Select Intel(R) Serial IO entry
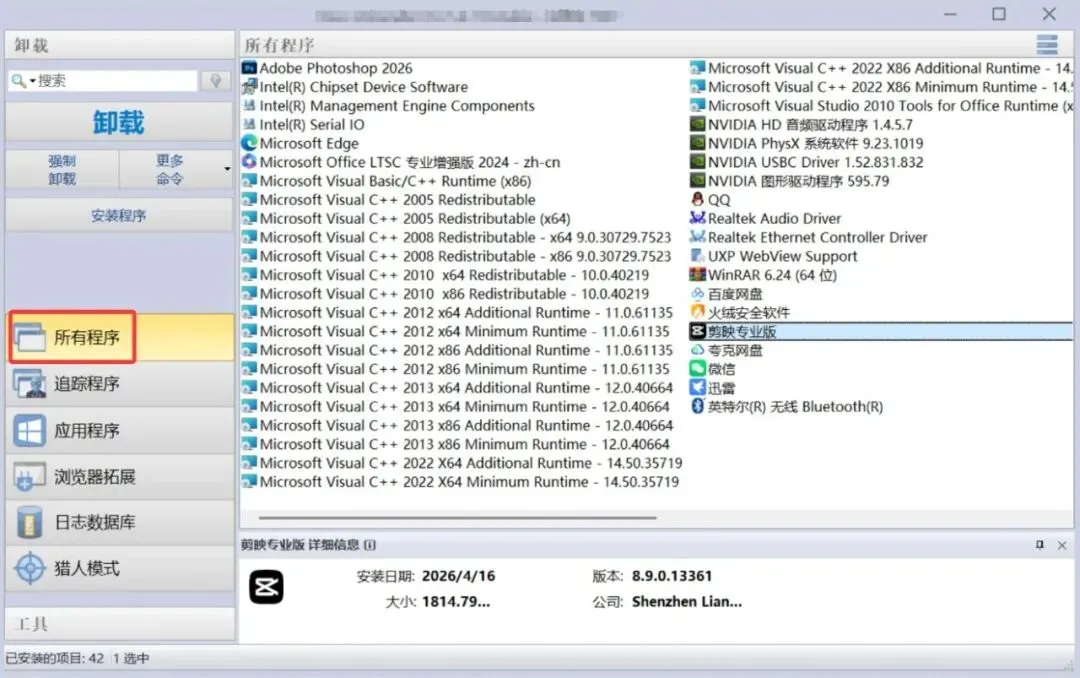 click(x=304, y=125)
